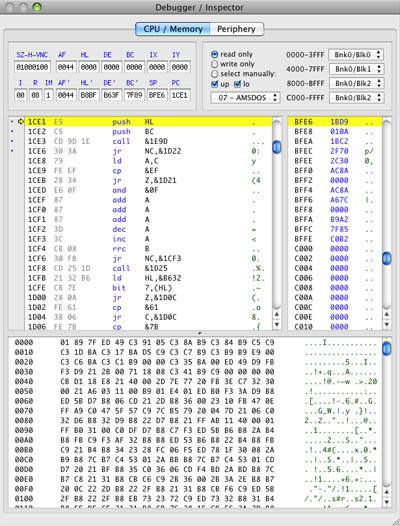The image size is (400, 526).
Task: Select stack row BFEC value 2F70
Action: pos(335,151)
